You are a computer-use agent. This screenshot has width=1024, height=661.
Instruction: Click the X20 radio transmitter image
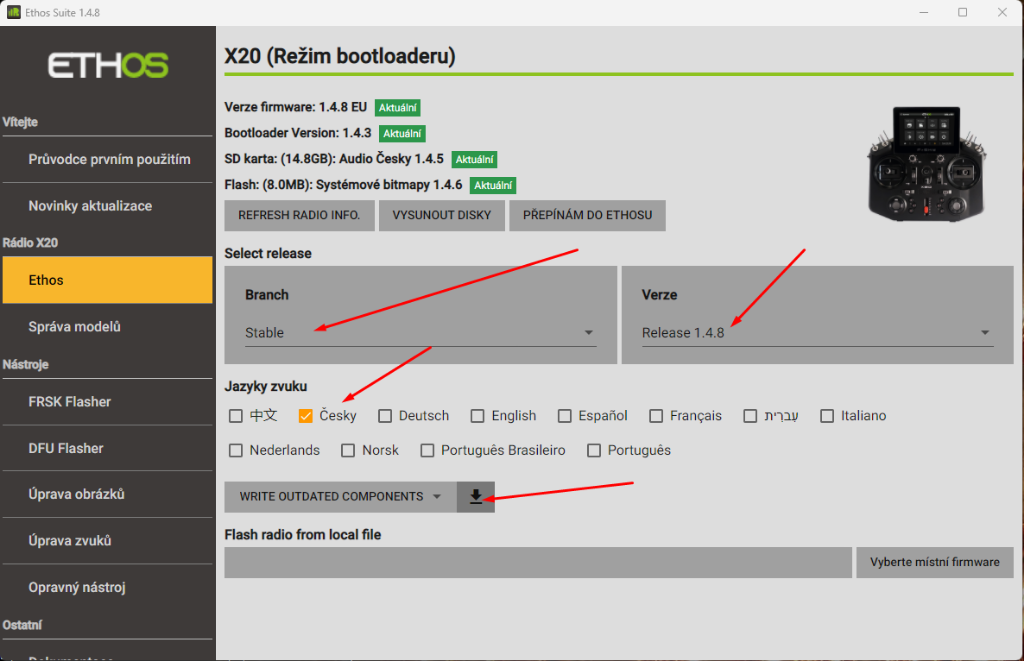925,162
